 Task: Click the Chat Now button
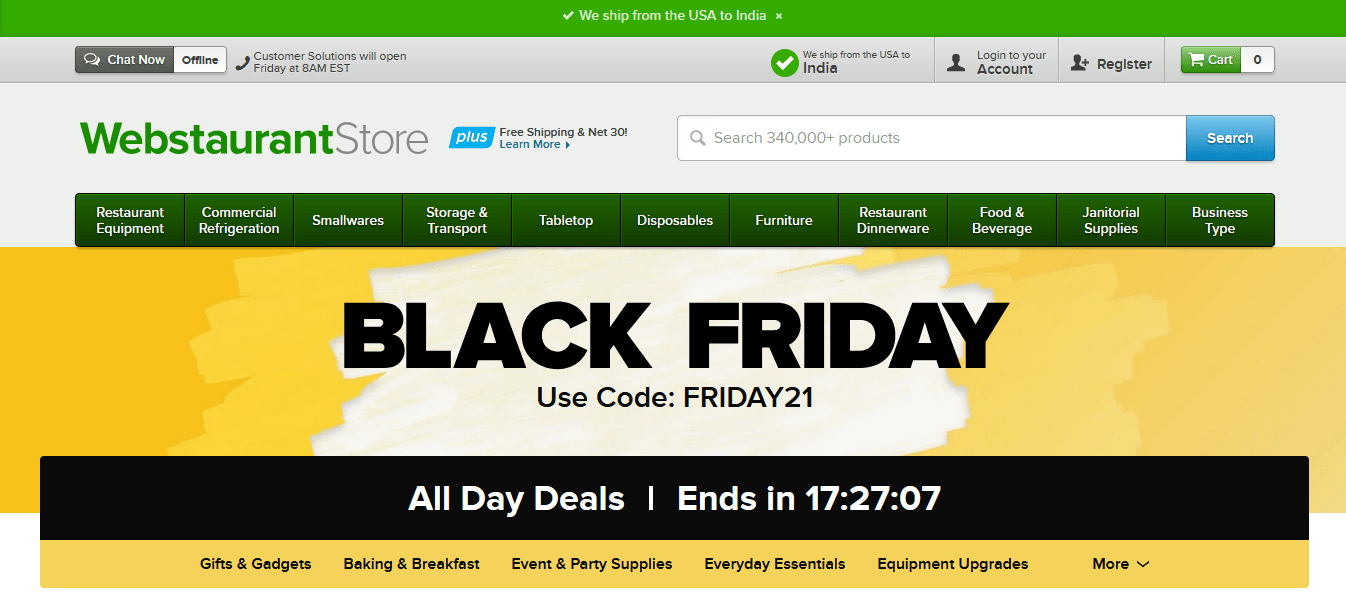[x=125, y=60]
